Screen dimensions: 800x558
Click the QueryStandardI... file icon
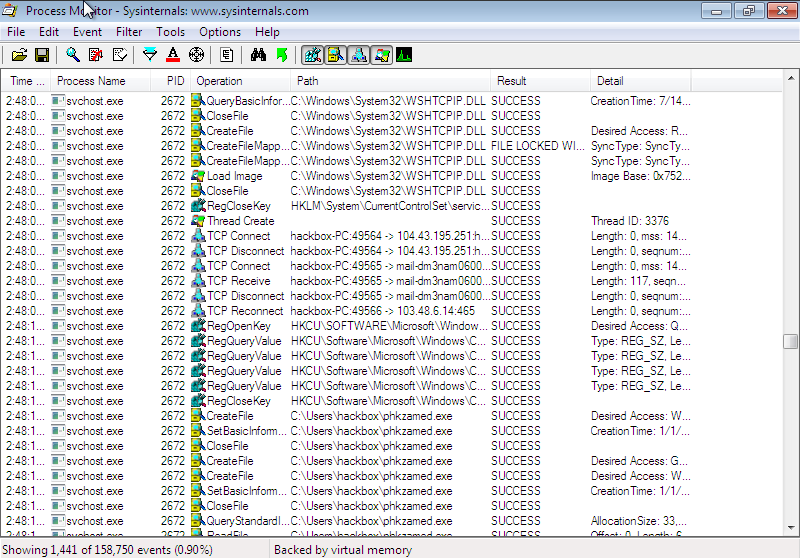point(198,521)
